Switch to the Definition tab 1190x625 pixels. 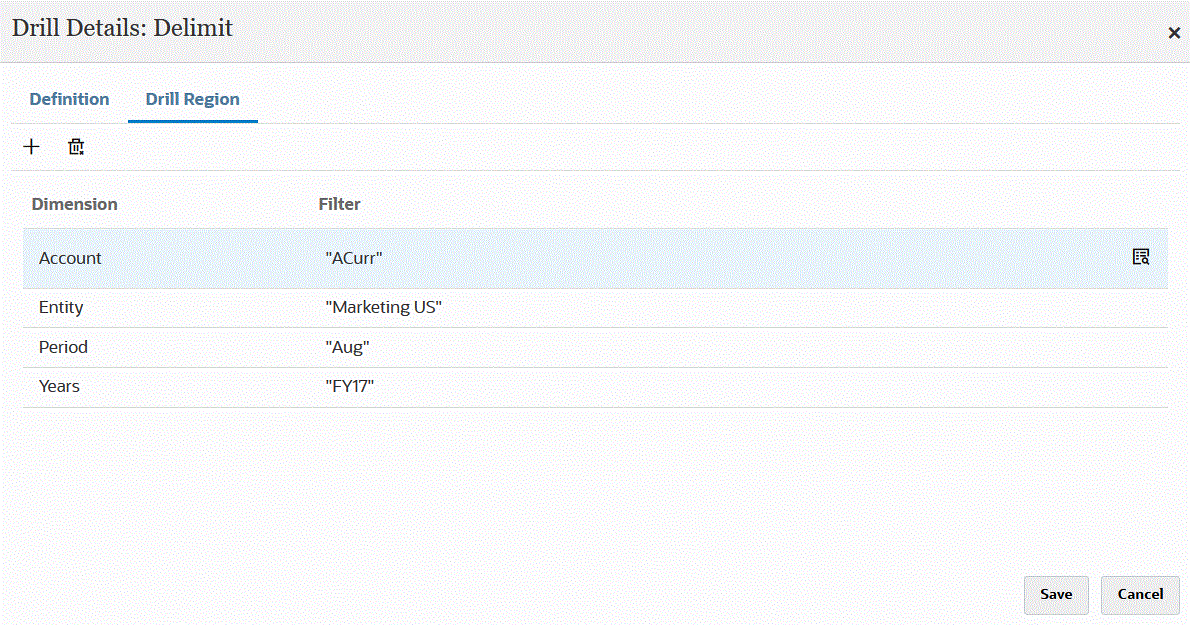(69, 99)
